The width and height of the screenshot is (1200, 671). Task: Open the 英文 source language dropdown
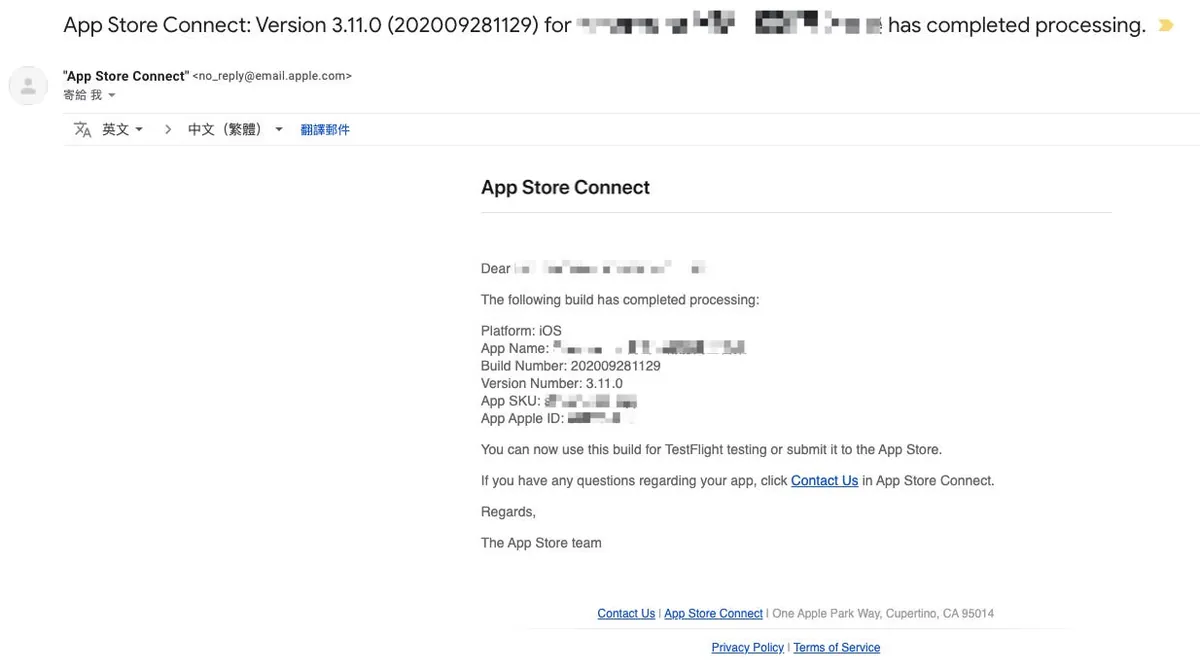pos(123,130)
